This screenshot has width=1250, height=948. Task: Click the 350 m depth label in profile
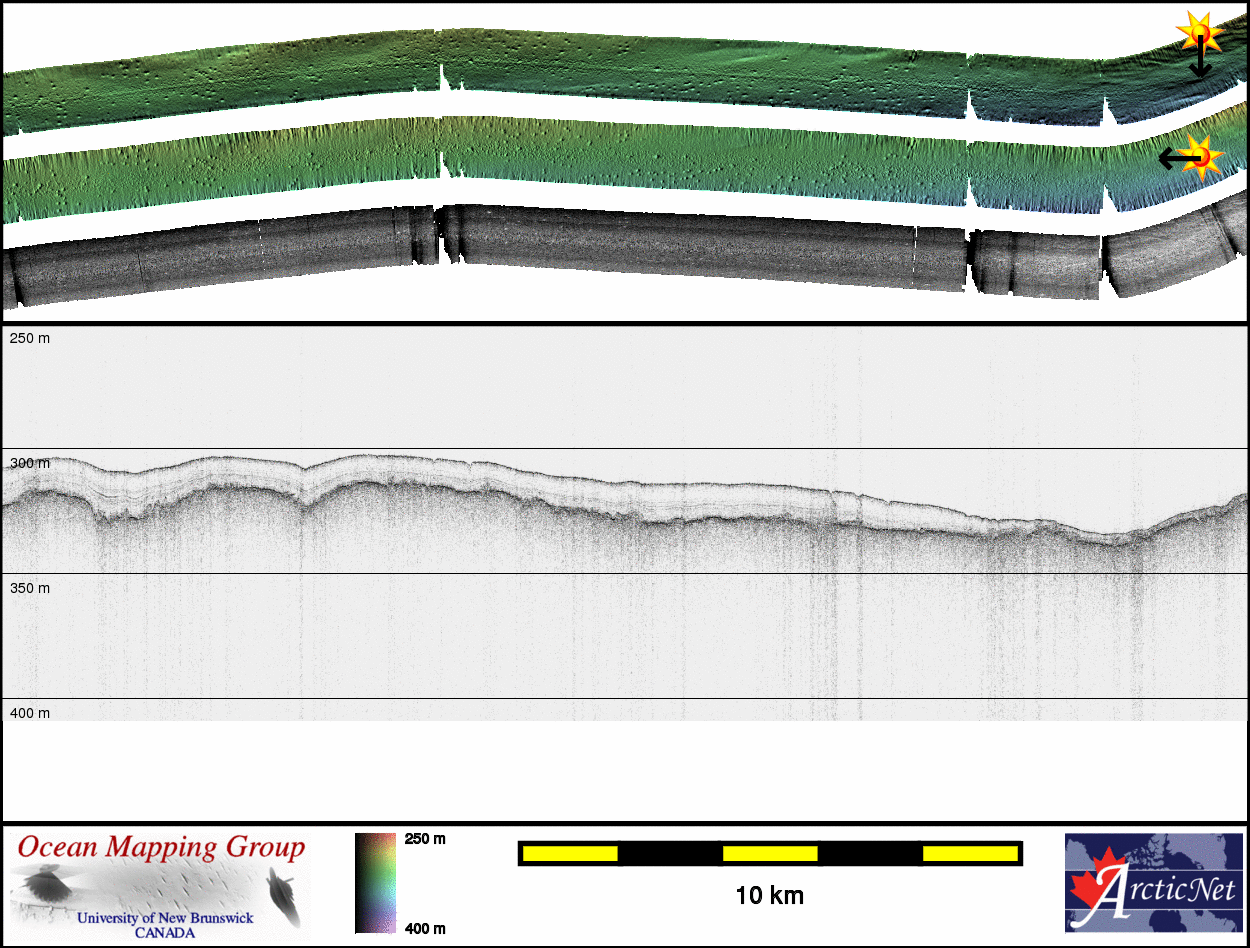(30, 589)
